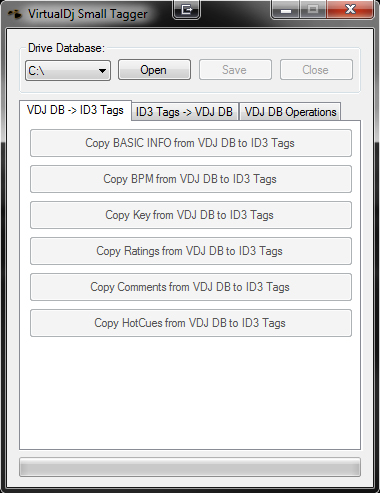Click the VirtualDj Small Tagger app icon
The width and height of the screenshot is (380, 493).
(x=15, y=14)
